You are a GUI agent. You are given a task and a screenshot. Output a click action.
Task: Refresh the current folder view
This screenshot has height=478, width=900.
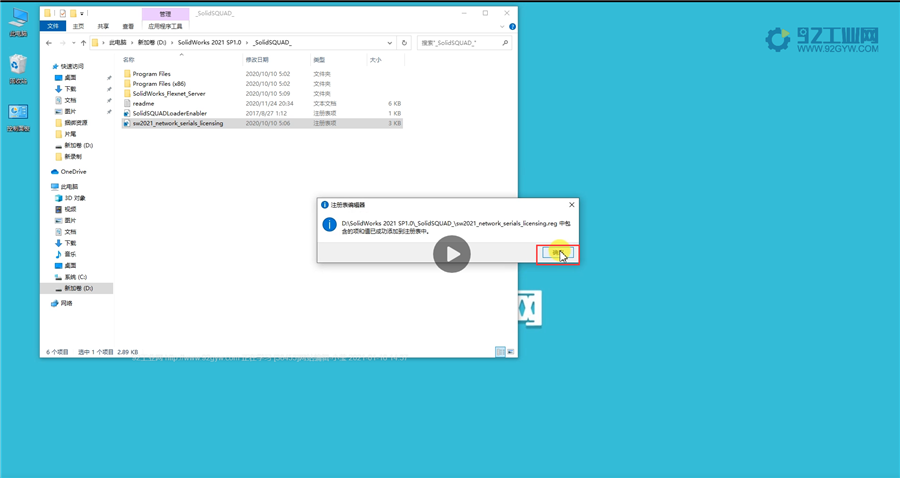pos(404,43)
